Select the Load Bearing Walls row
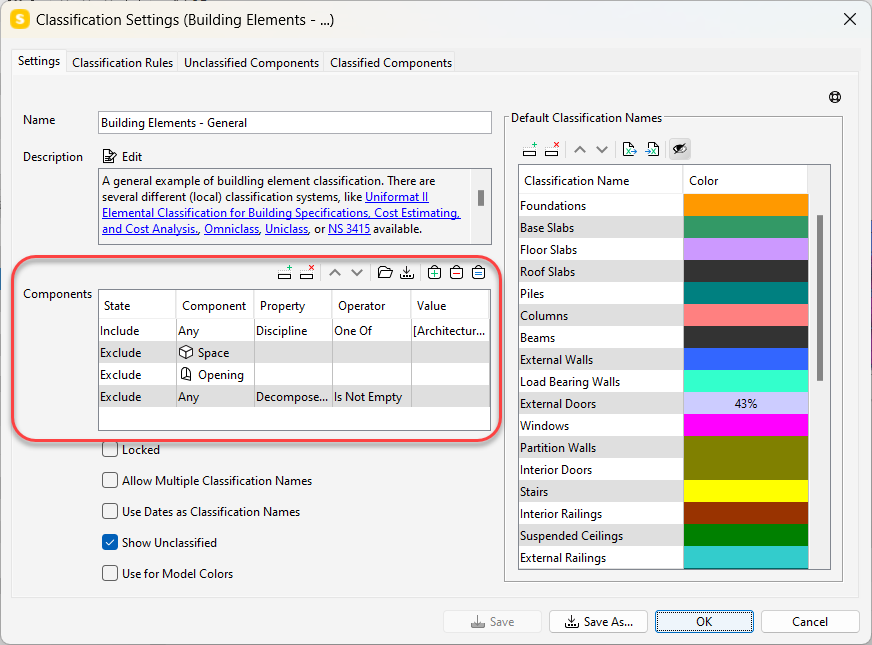Image resolution: width=872 pixels, height=645 pixels. coord(663,381)
